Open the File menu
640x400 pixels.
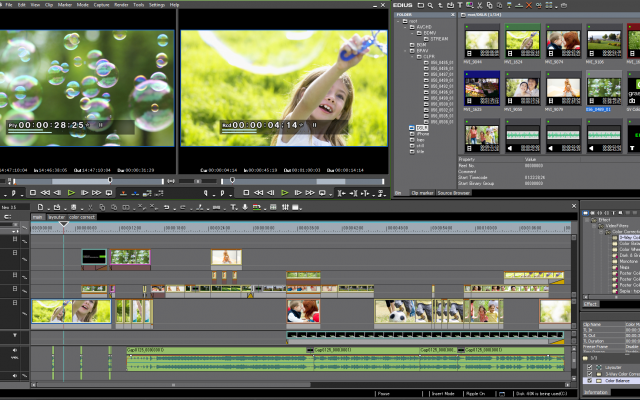click(9, 5)
